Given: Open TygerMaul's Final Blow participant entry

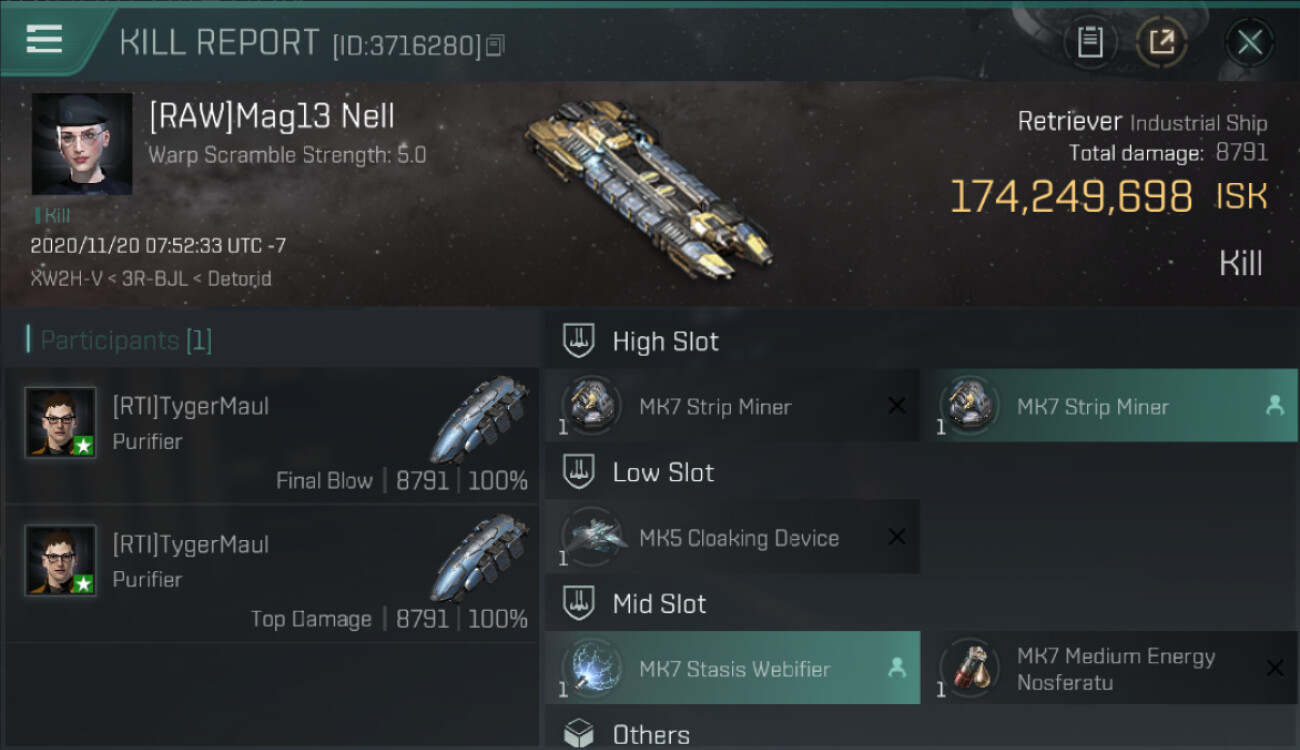Looking at the screenshot, I should (272, 436).
